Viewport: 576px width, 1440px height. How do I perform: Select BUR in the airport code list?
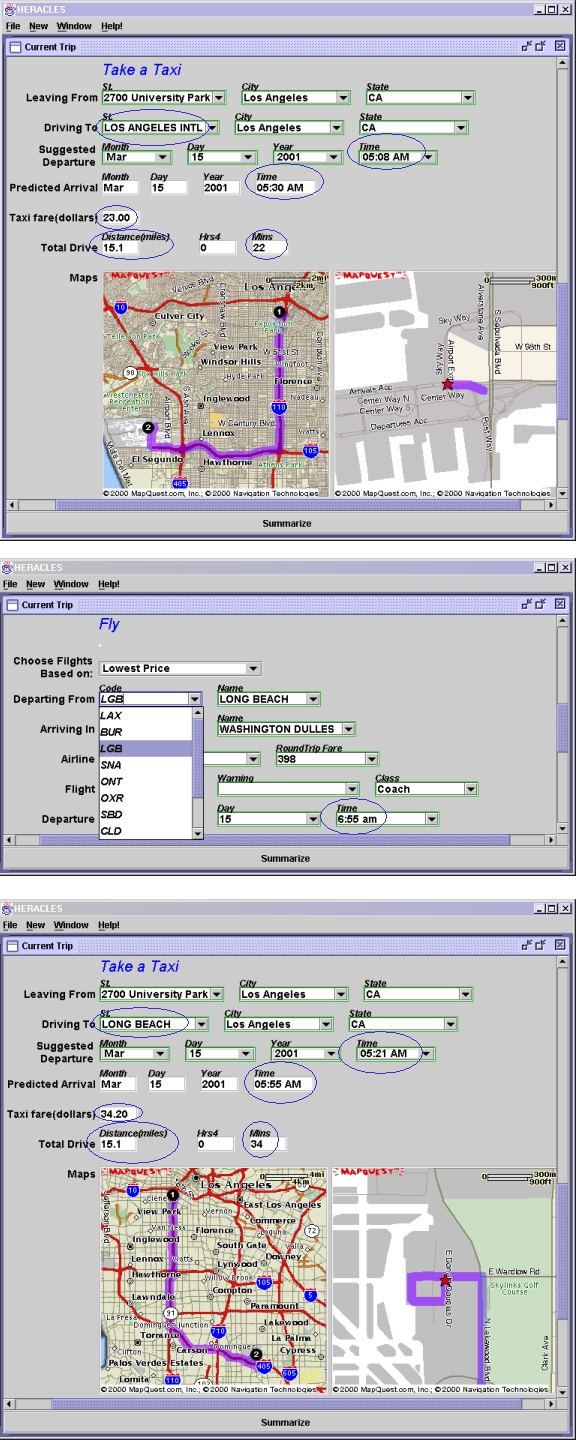146,732
